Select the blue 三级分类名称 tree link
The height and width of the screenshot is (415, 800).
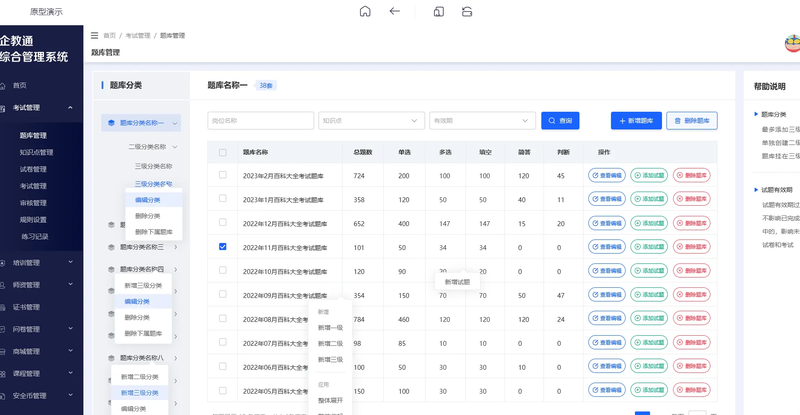153,184
